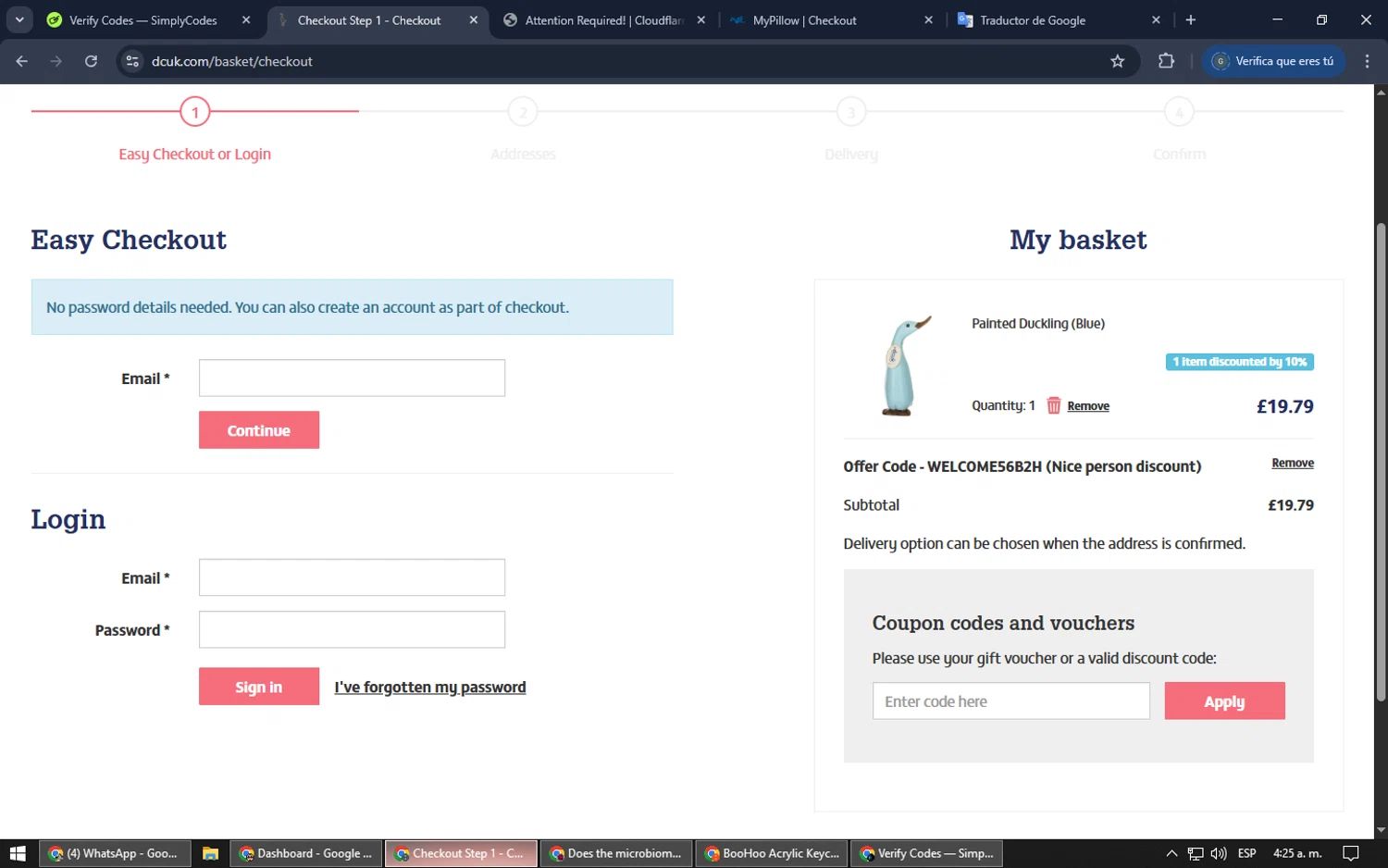The image size is (1388, 868).
Task: Open the taskbar clock showing 4:25 a. m.
Action: point(1297,853)
